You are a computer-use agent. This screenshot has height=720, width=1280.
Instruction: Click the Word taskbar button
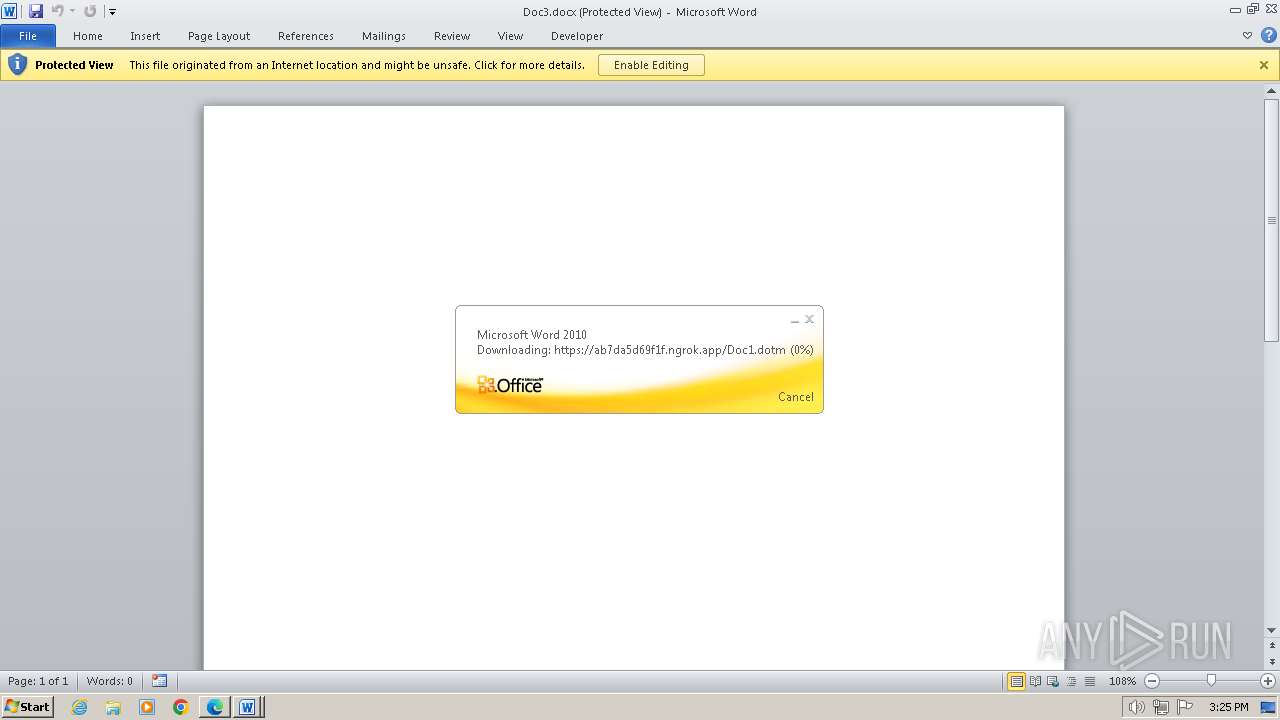[x=247, y=707]
